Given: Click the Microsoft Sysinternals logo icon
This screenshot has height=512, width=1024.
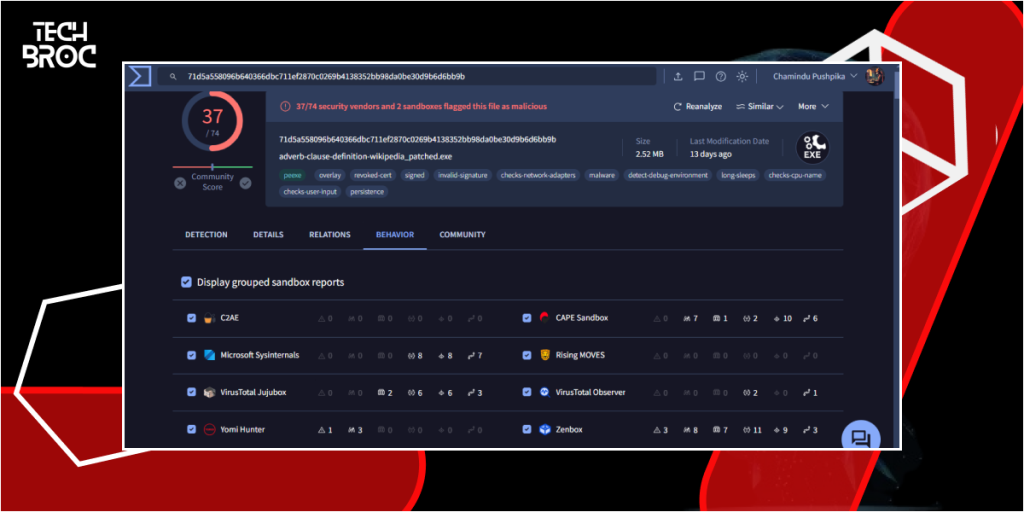Looking at the screenshot, I should pyautogui.click(x=209, y=355).
